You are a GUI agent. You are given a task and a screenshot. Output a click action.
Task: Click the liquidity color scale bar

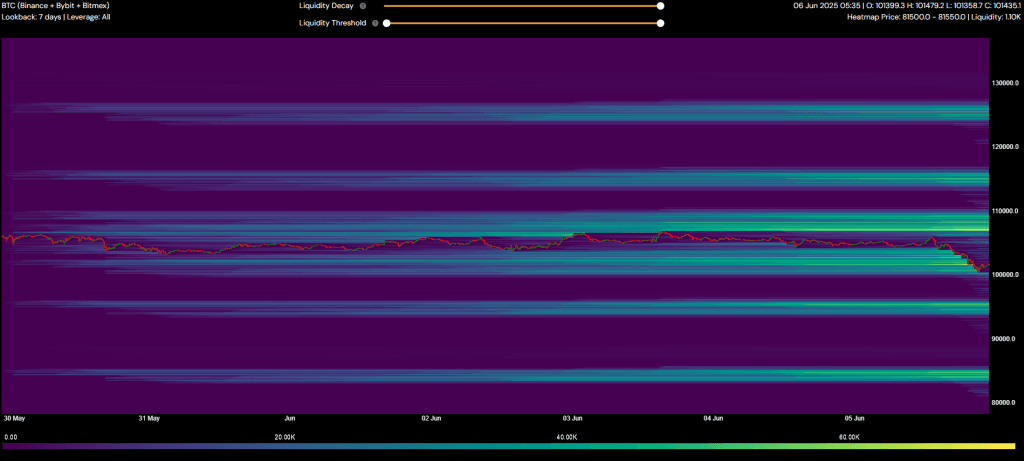[509, 446]
